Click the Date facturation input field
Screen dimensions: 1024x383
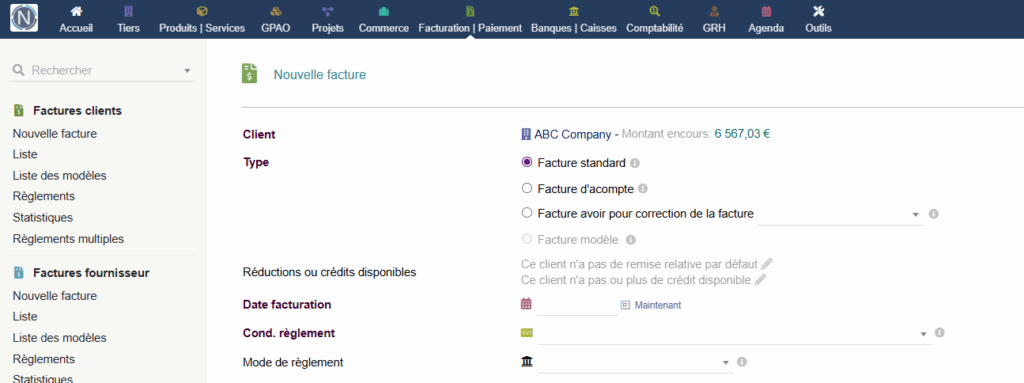pos(578,305)
